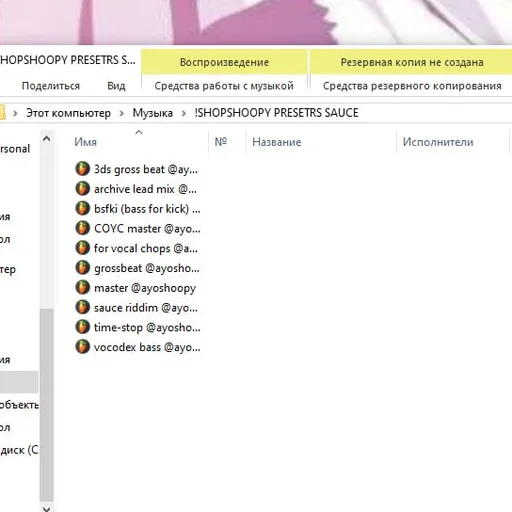Sort by Исполнители column header
512x512 pixels.
click(438, 142)
